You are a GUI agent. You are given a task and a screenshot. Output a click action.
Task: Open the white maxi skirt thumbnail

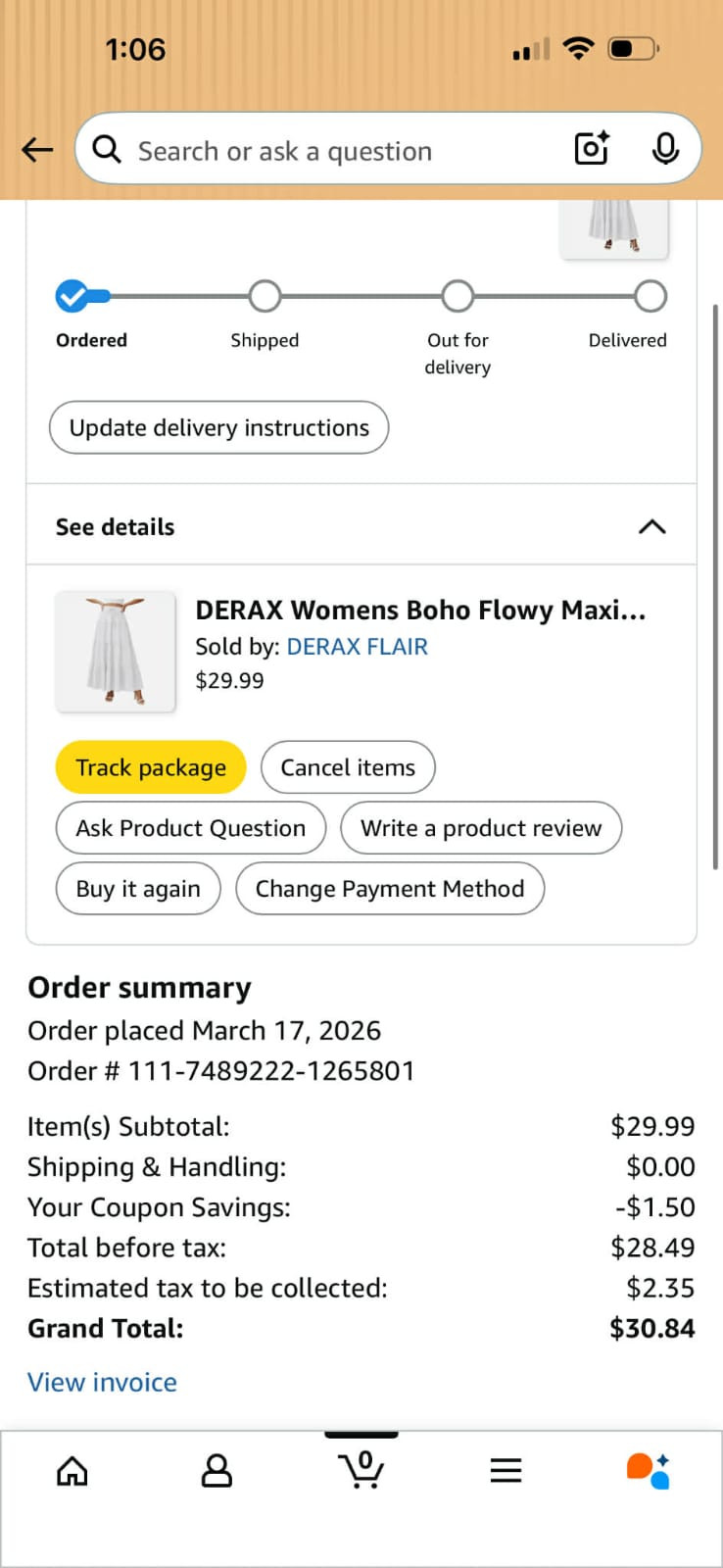116,652
